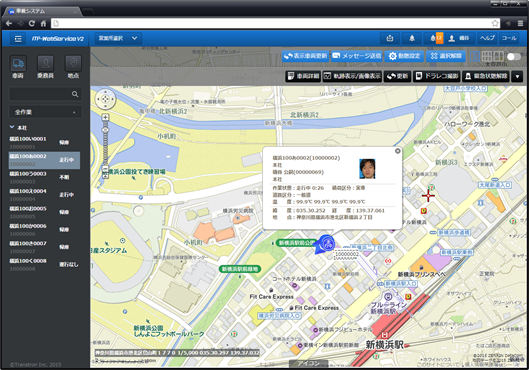Collapse the 本社 vehicle group

(12, 127)
